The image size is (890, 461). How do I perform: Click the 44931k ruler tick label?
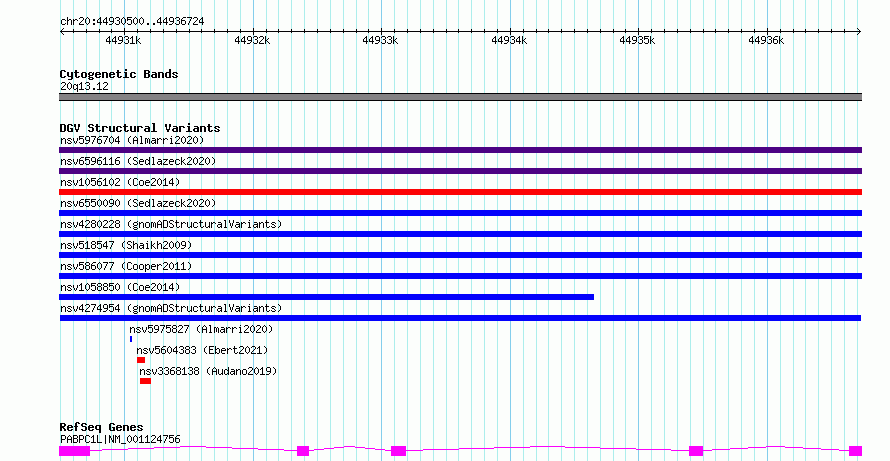[x=123, y=40]
